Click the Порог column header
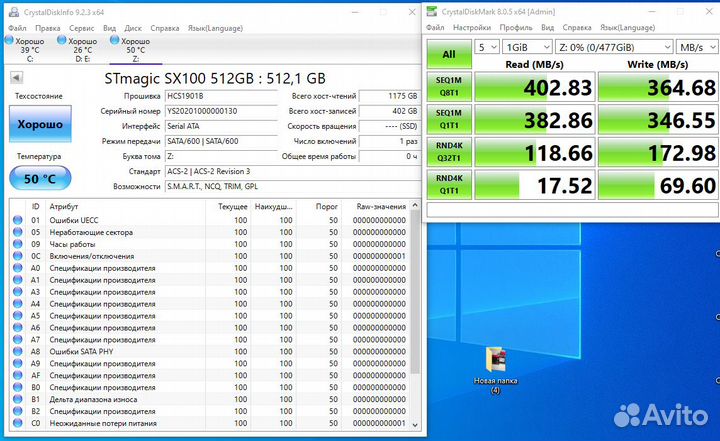 (x=319, y=206)
